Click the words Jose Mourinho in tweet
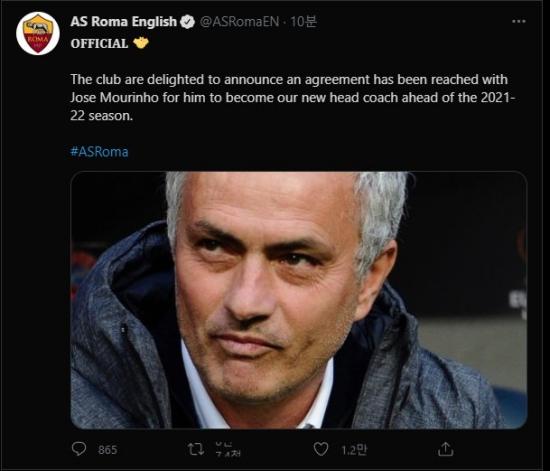Screen dimensions: 550x471 [x=115, y=97]
